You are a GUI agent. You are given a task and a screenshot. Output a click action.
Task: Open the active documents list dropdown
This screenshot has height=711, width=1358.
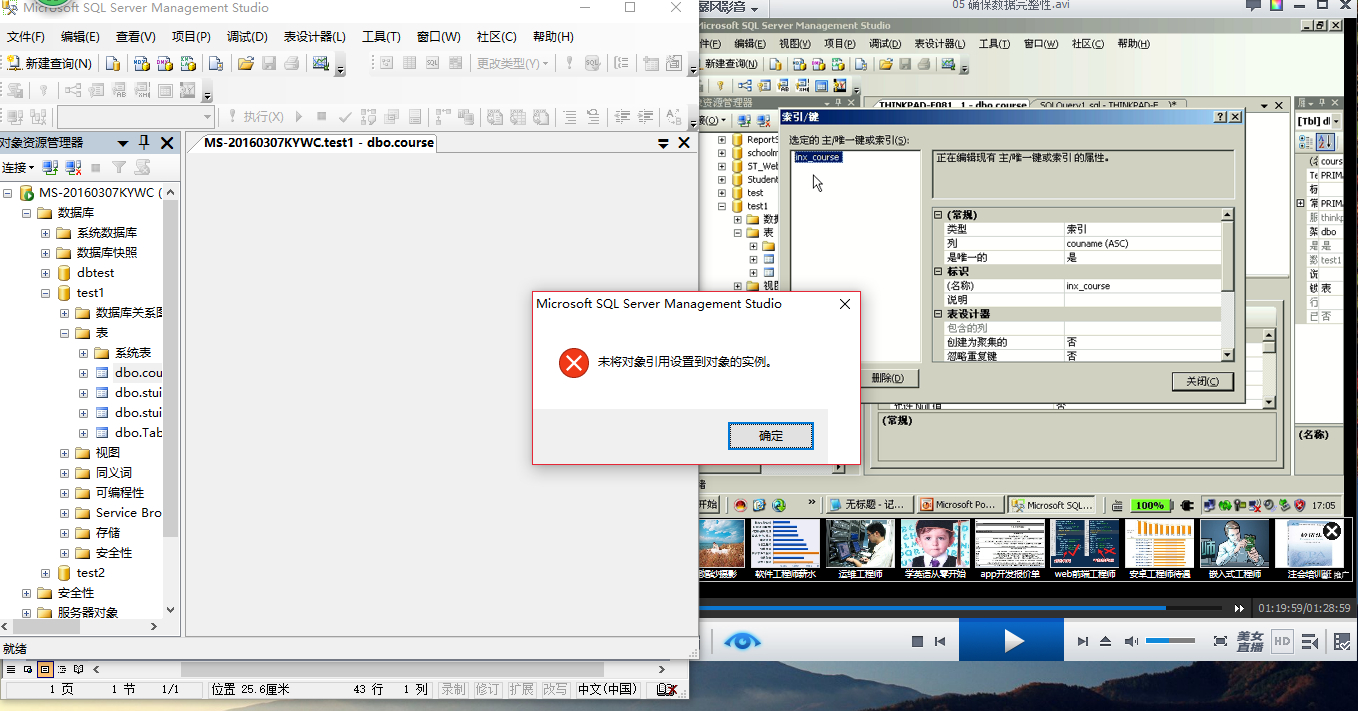point(663,143)
